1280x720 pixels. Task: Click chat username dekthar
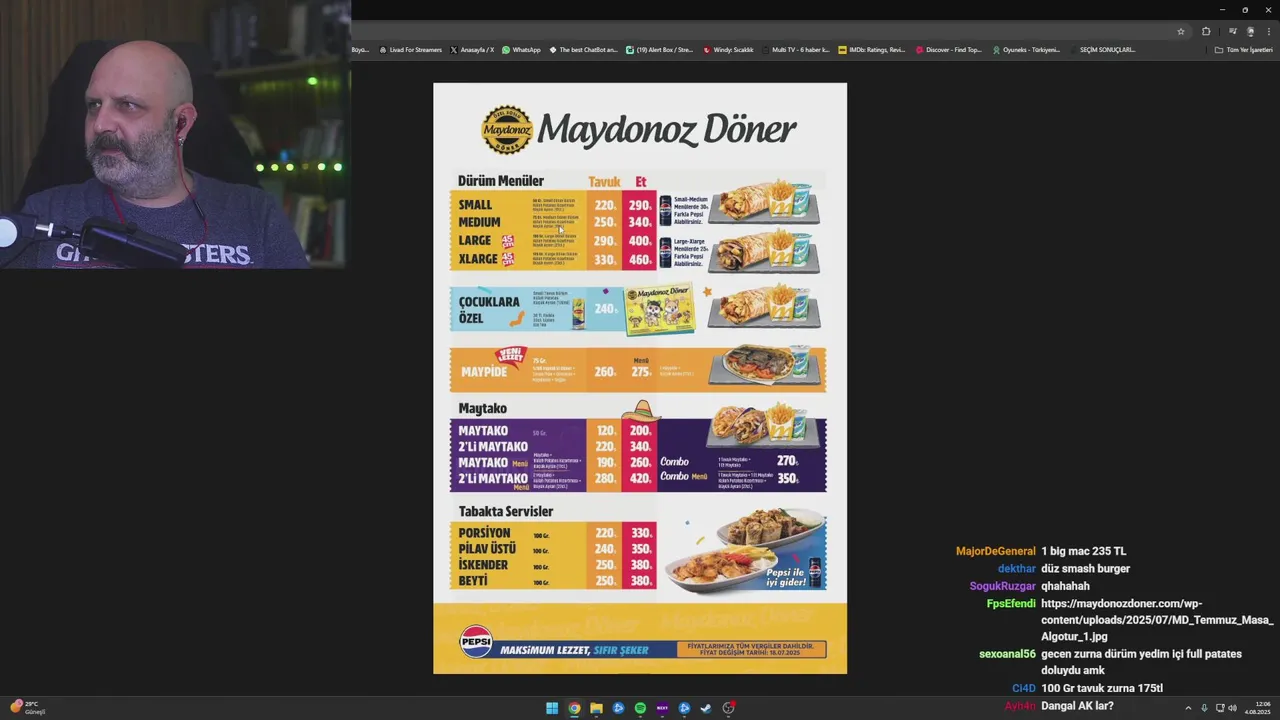(1017, 569)
